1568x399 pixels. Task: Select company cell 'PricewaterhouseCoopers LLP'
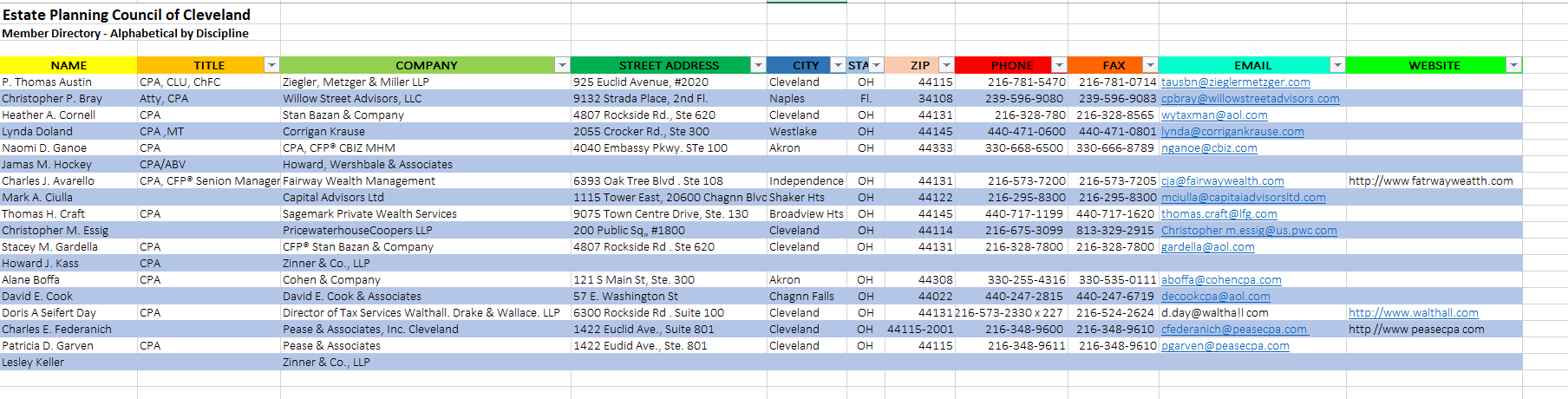click(x=426, y=231)
